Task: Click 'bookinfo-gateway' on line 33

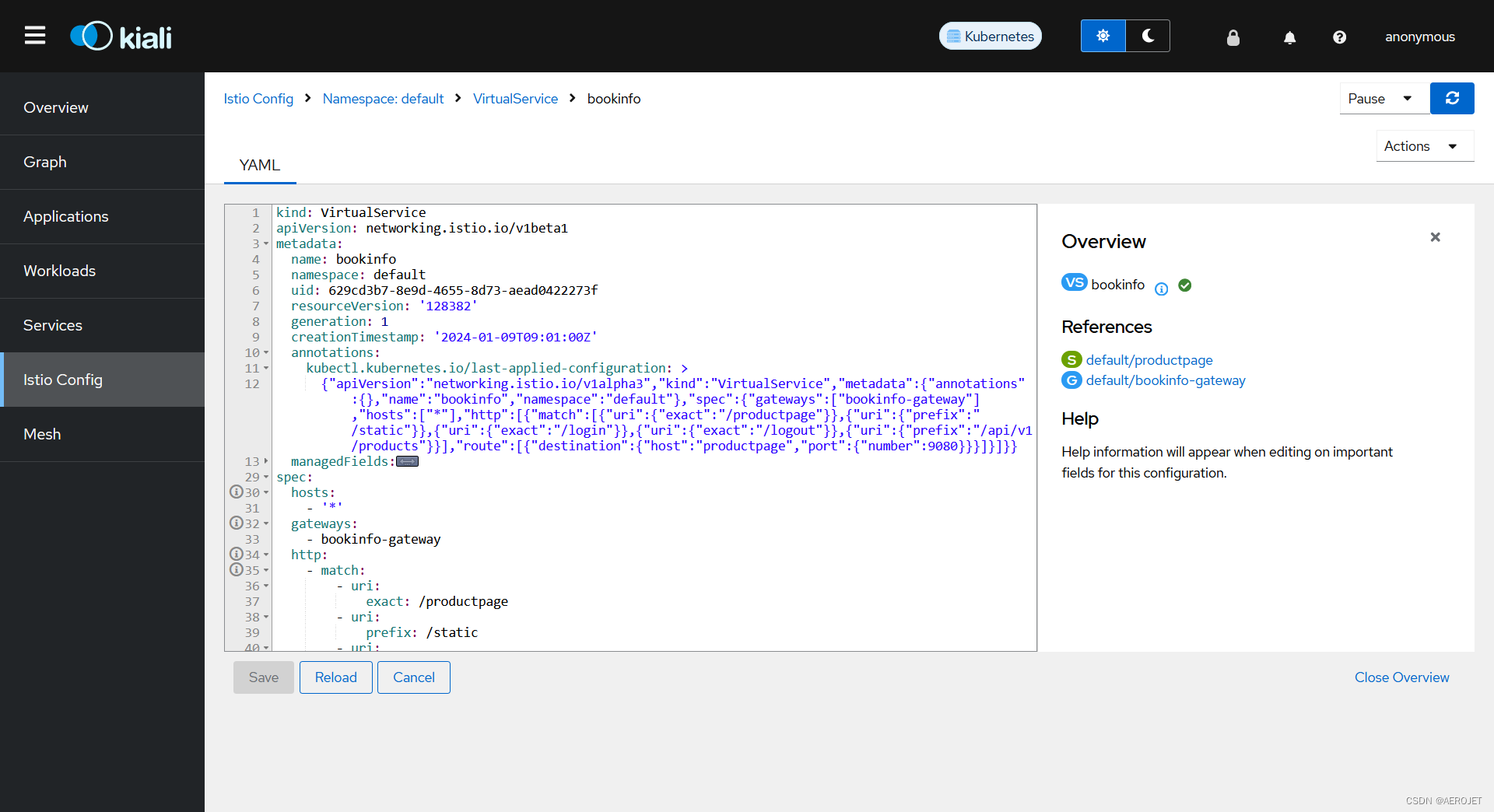Action: [x=381, y=539]
